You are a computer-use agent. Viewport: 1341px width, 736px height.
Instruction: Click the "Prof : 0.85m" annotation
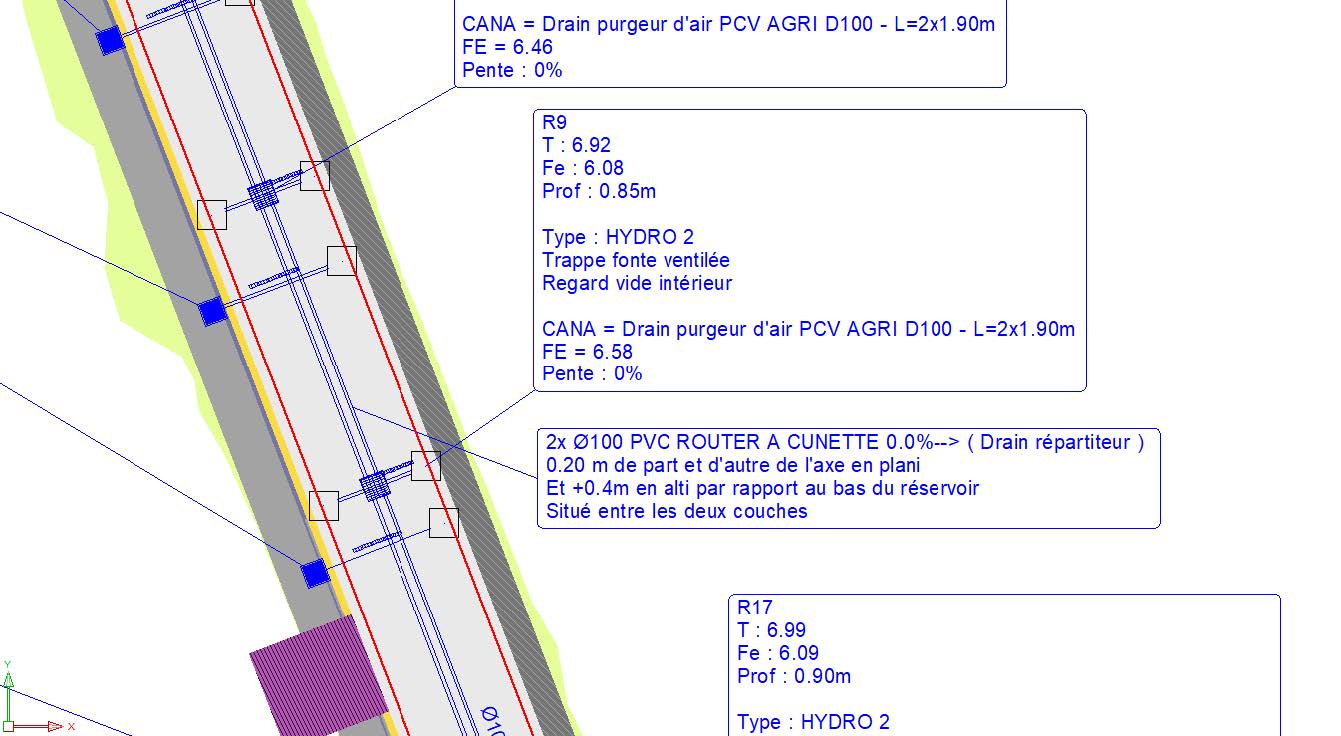(x=599, y=191)
